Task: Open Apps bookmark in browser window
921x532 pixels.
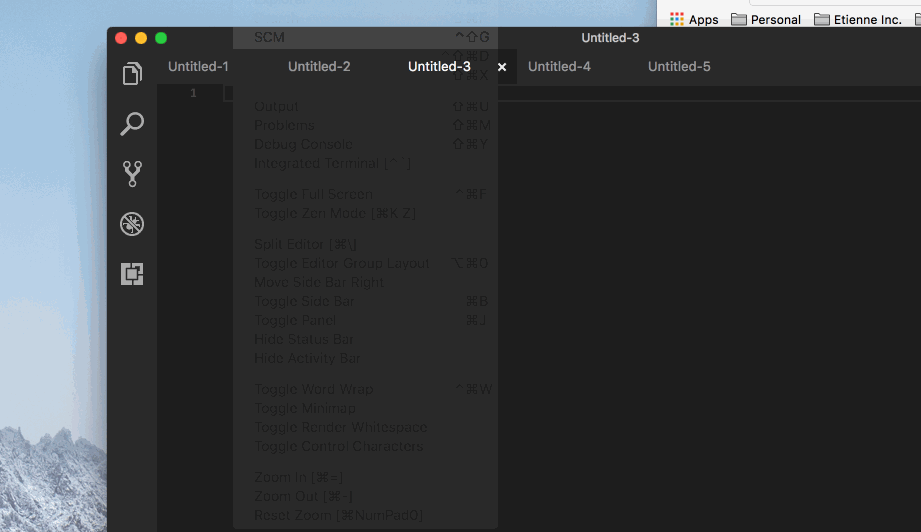Action: [694, 19]
